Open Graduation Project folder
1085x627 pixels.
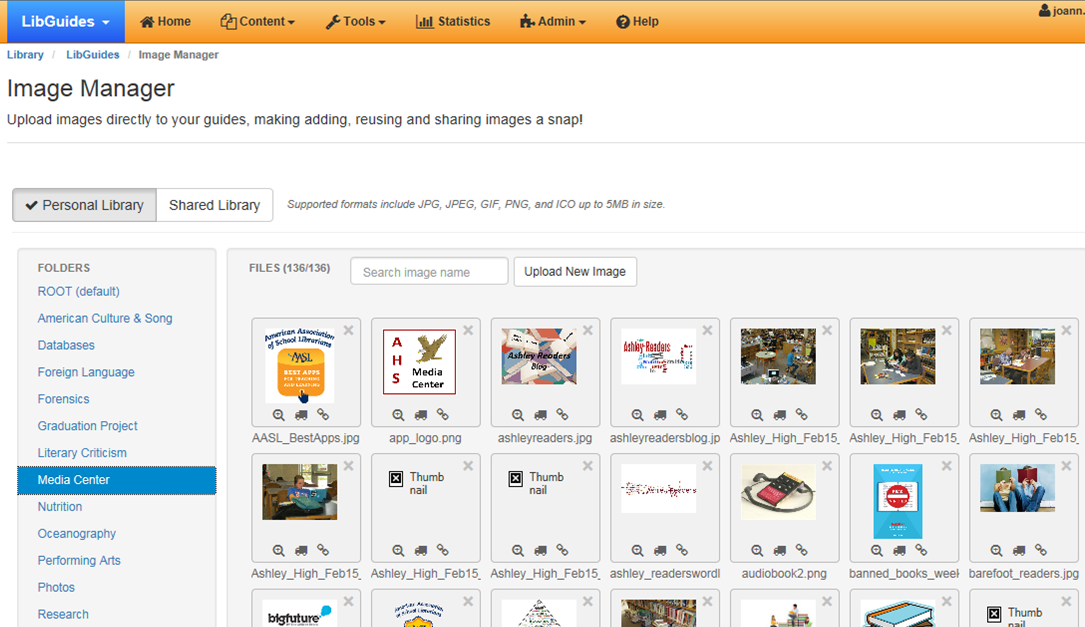tap(87, 426)
